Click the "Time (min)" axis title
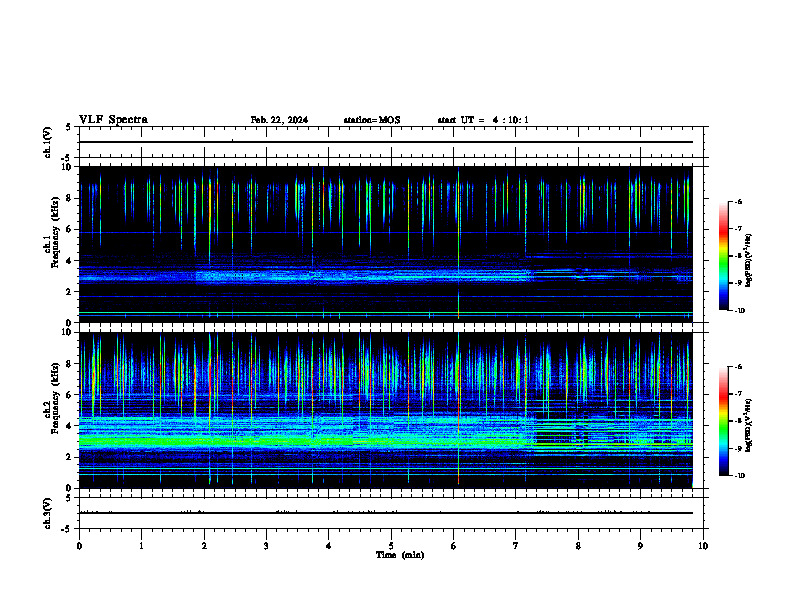The width and height of the screenshot is (792, 612). point(400,555)
